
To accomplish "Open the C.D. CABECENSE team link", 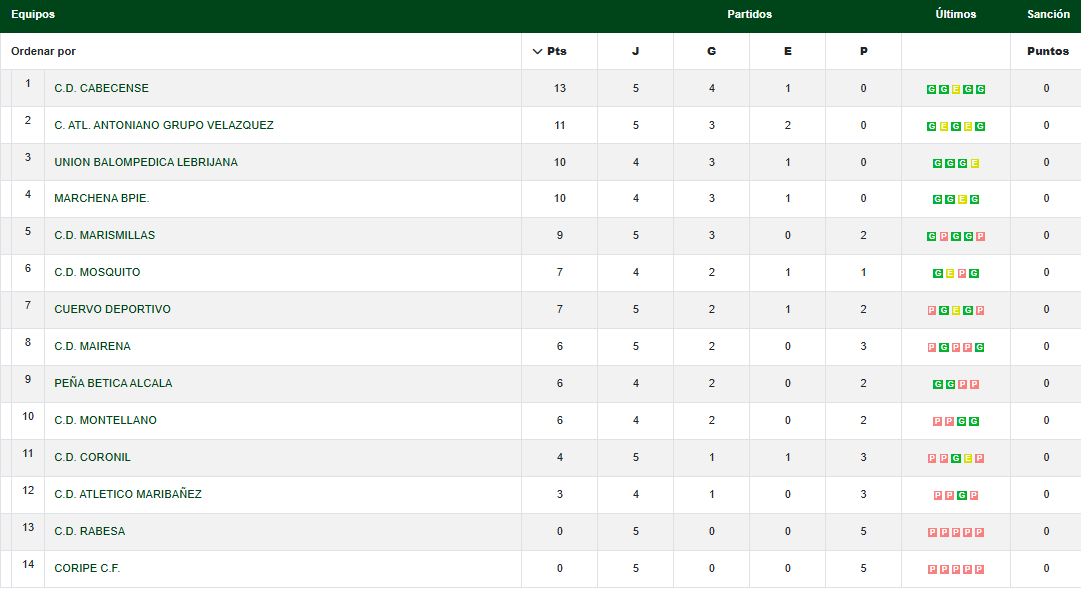I will click(101, 88).
